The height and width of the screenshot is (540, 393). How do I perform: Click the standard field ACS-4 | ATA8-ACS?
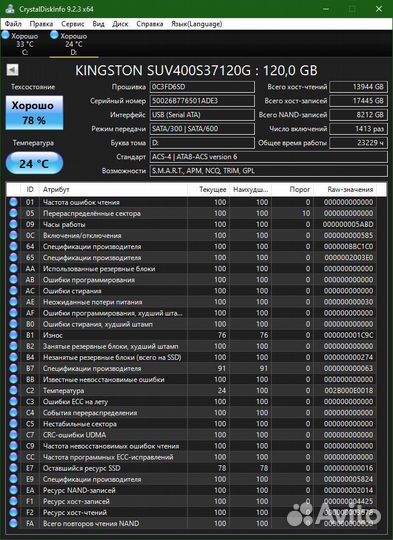(x=269, y=157)
